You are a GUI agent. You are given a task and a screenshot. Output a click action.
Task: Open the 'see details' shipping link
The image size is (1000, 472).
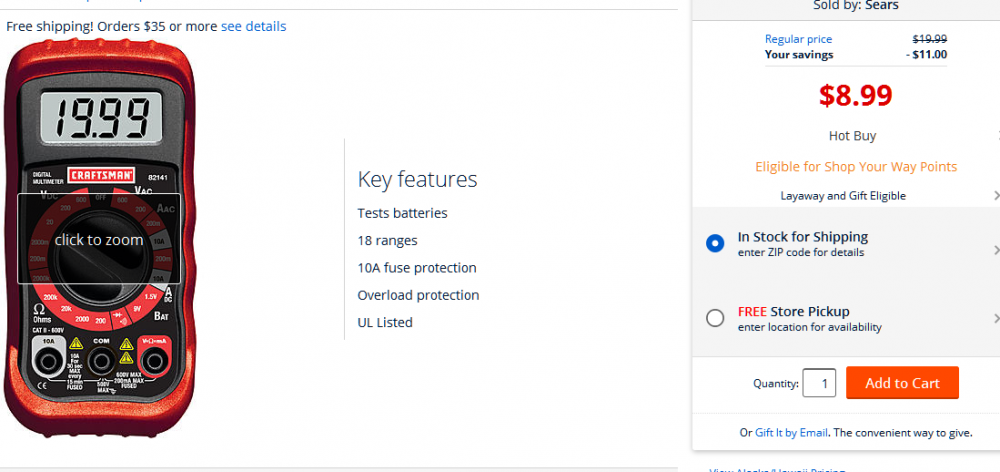point(253,26)
